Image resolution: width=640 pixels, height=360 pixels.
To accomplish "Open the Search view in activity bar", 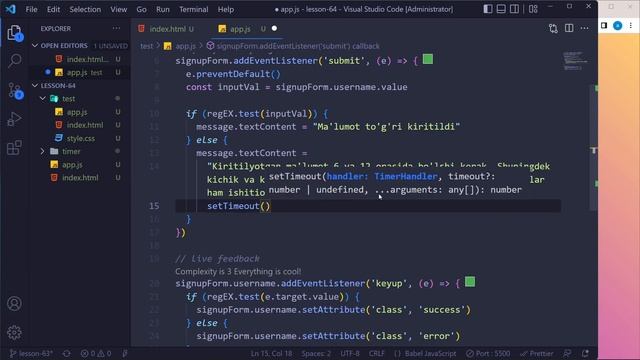I will click(14, 61).
